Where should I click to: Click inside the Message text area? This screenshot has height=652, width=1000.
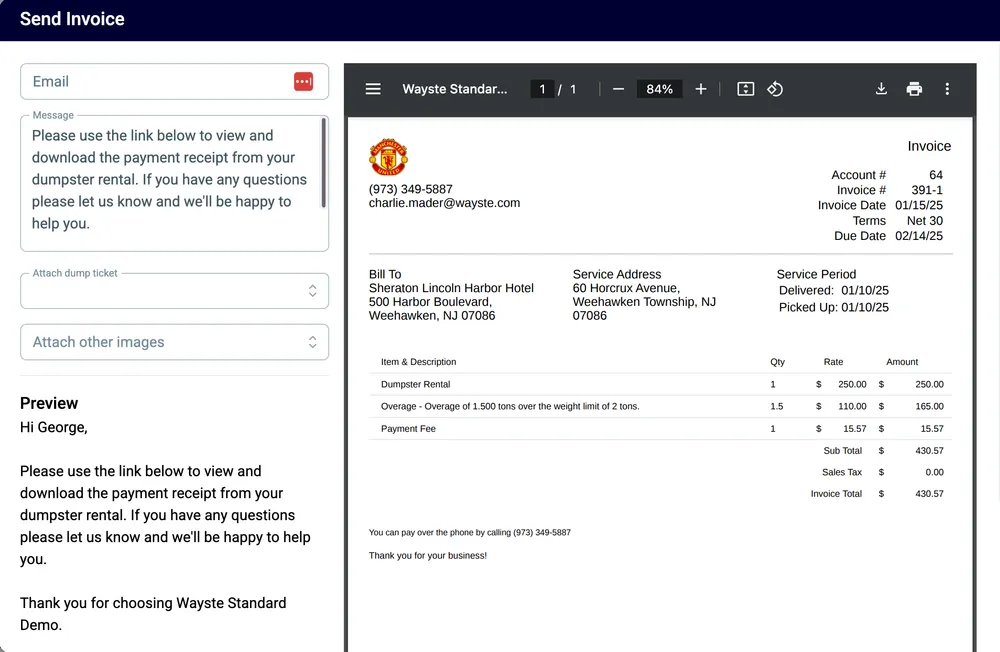[x=170, y=180]
